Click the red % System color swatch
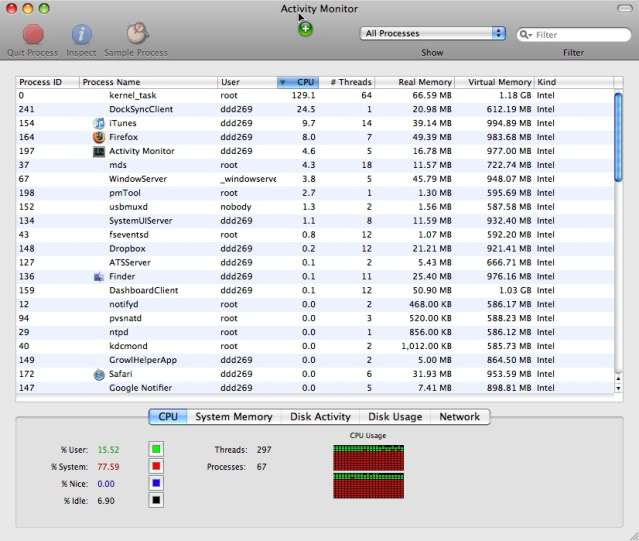The height and width of the screenshot is (541, 639). pos(156,466)
